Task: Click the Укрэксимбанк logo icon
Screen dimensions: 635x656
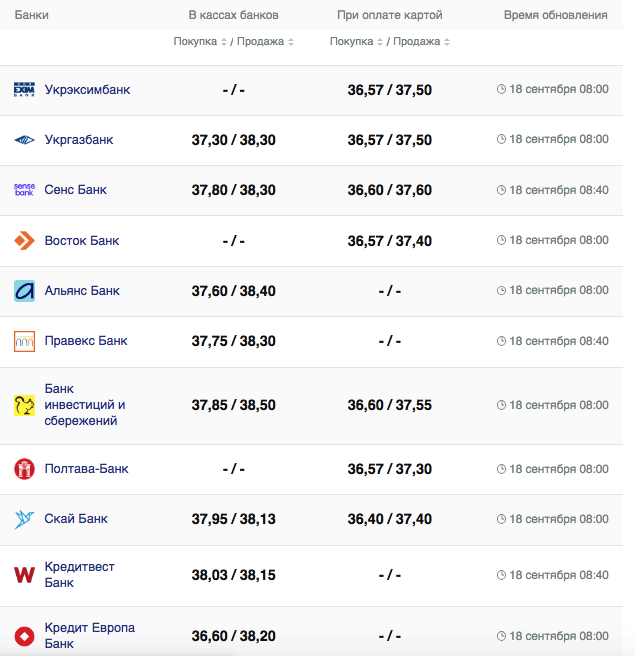Action: [24, 90]
